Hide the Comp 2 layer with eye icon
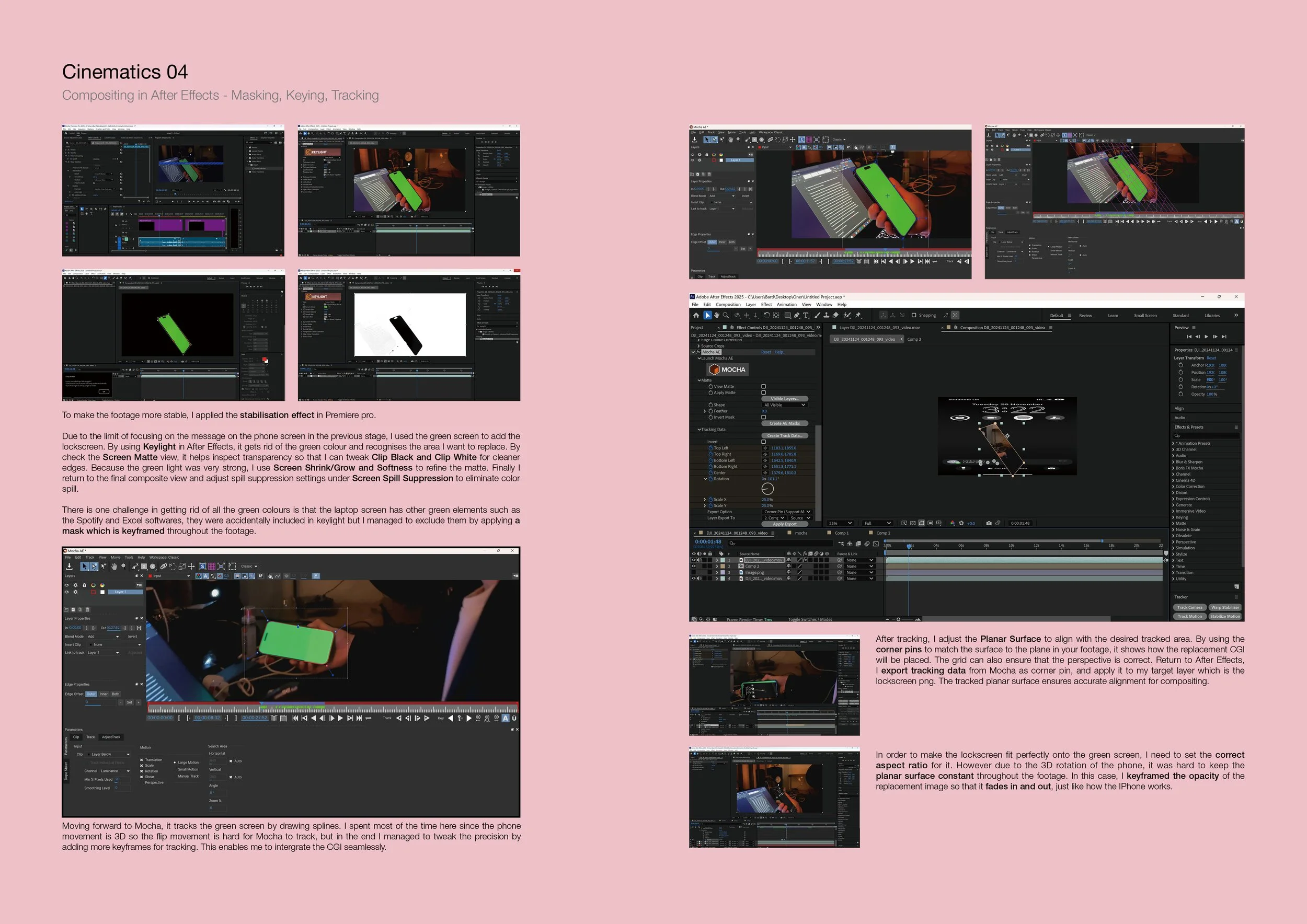Viewport: 1307px width, 924px height. [x=694, y=566]
